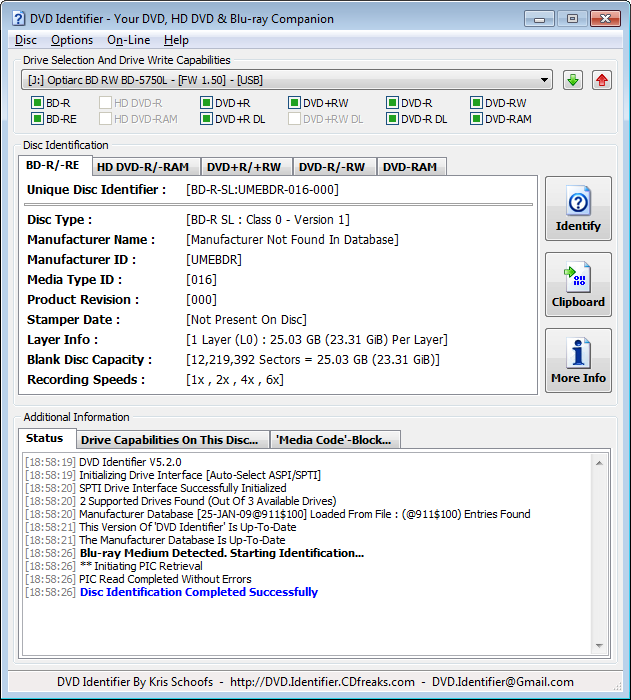Maximize the DVD Identifier window
The width and height of the screenshot is (631, 700).
click(x=572, y=19)
